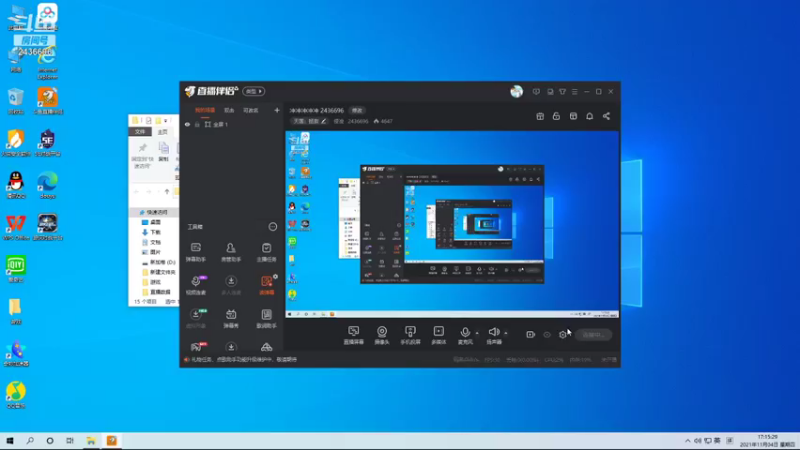This screenshot has width=800, height=450.
Task: Click the start streaming button at bottom right
Action: point(593,335)
